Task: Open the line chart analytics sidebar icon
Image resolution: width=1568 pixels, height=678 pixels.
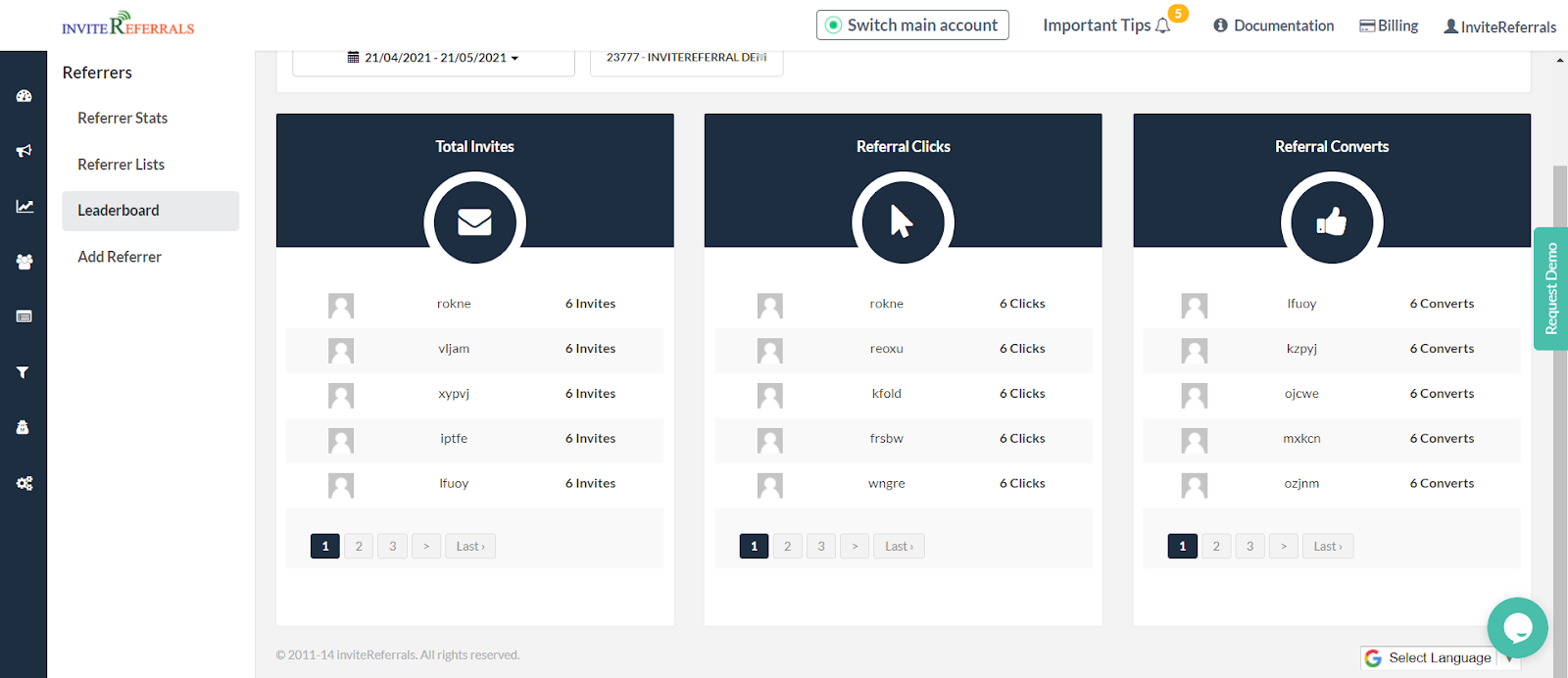Action: [24, 207]
